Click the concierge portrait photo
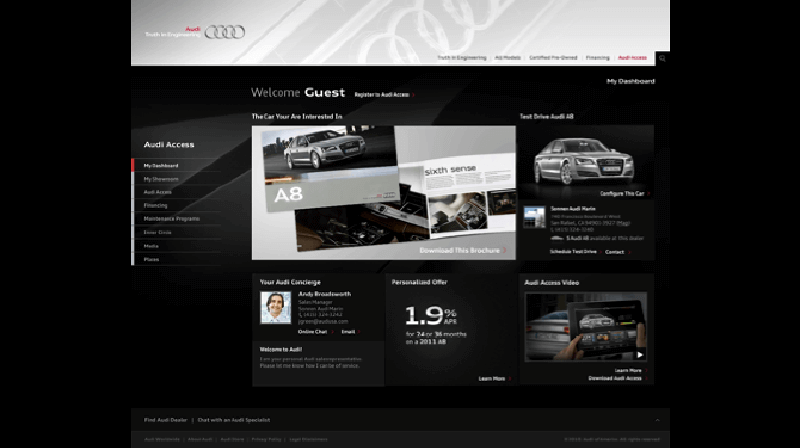Screen dimensions: 800x448 [x=276, y=307]
